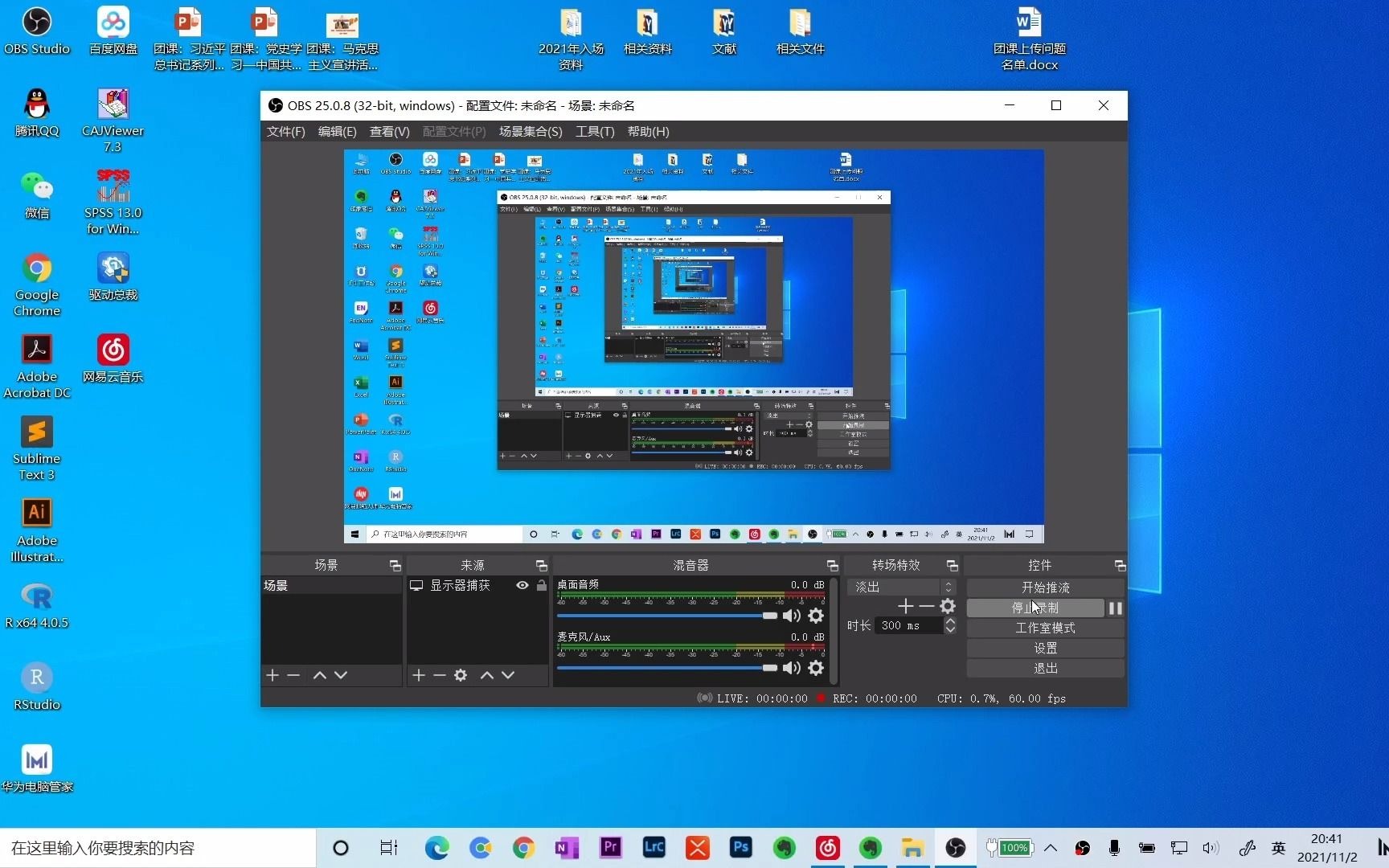Open OneNote in taskbar

pyautogui.click(x=567, y=847)
